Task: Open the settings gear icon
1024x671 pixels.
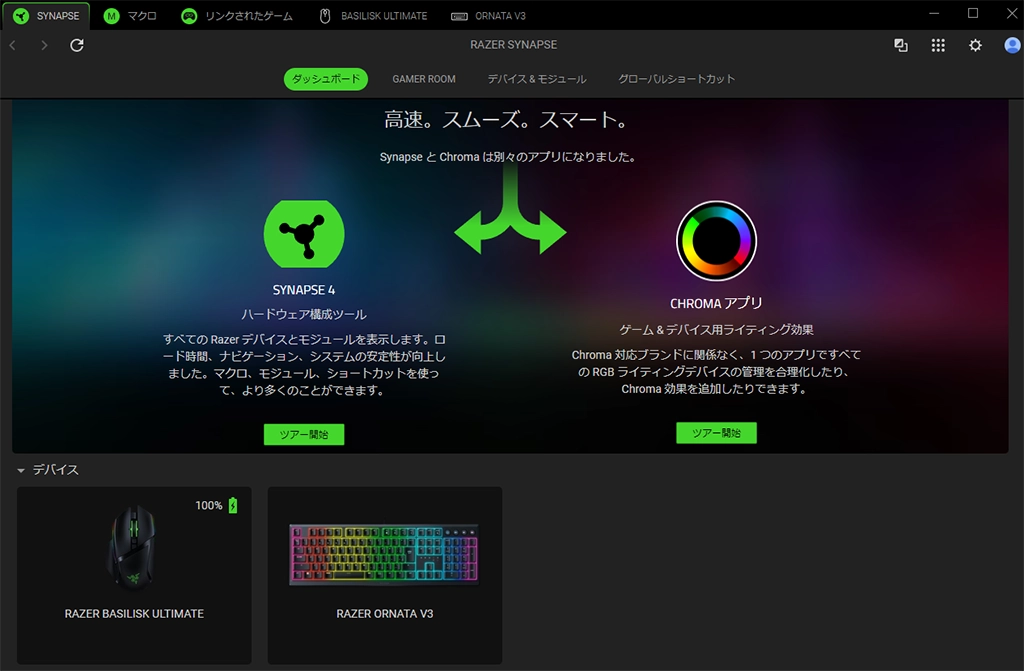Action: pos(975,45)
